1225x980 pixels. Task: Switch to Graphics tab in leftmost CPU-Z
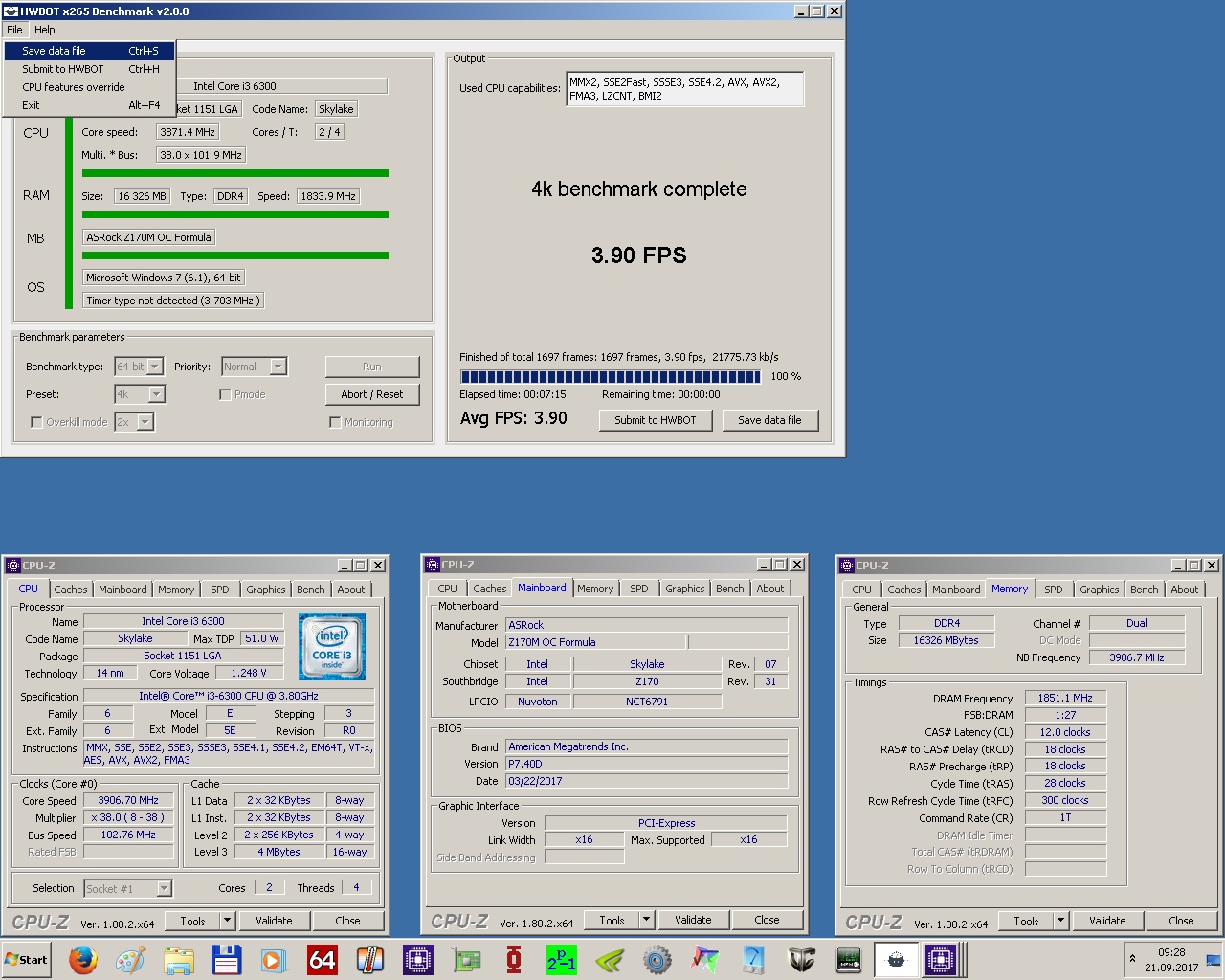click(x=265, y=590)
